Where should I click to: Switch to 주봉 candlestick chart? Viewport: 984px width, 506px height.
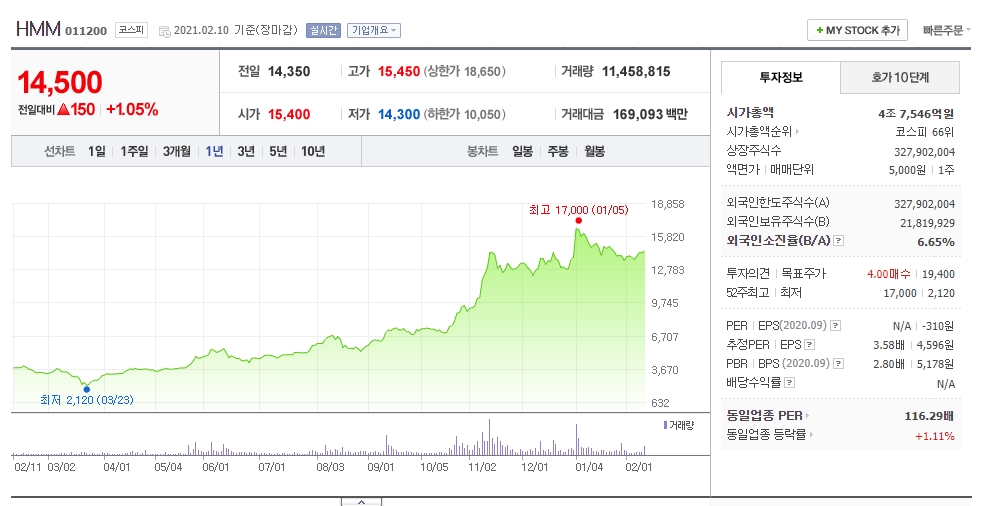click(558, 151)
